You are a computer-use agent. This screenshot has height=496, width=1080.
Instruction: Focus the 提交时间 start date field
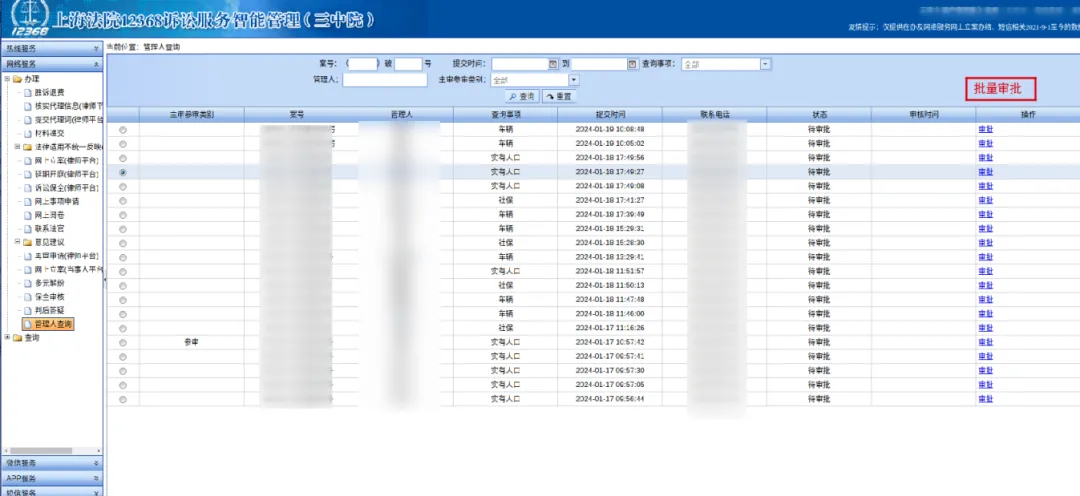520,64
